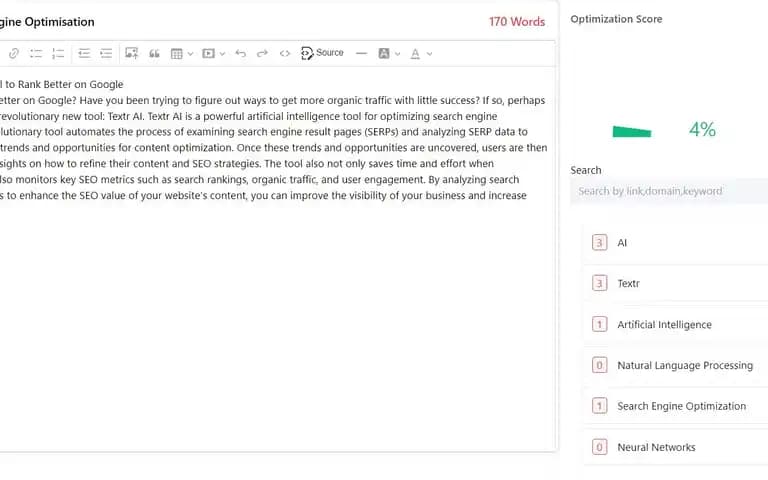Expand the font background color dropdown
The width and height of the screenshot is (768, 480).
[x=398, y=53]
